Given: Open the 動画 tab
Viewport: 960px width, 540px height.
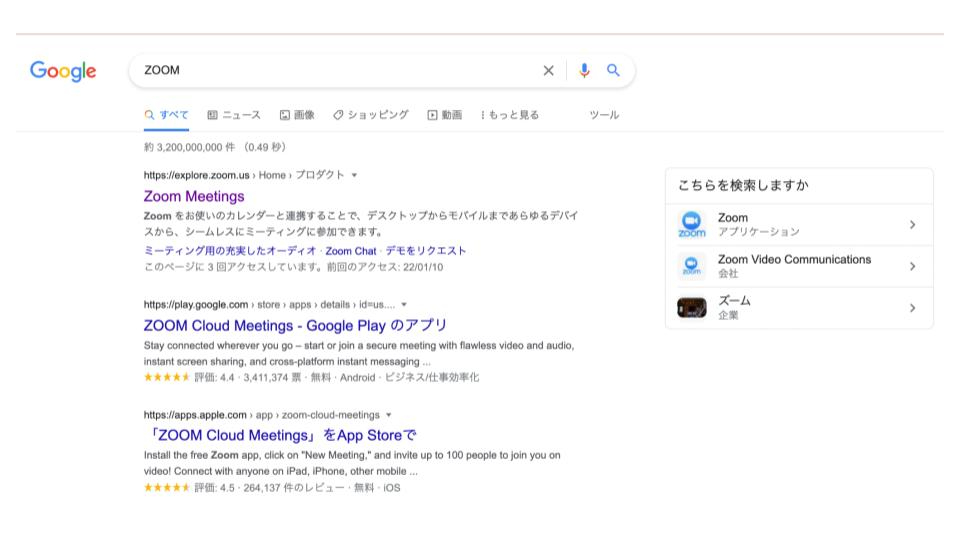Looking at the screenshot, I should [445, 114].
